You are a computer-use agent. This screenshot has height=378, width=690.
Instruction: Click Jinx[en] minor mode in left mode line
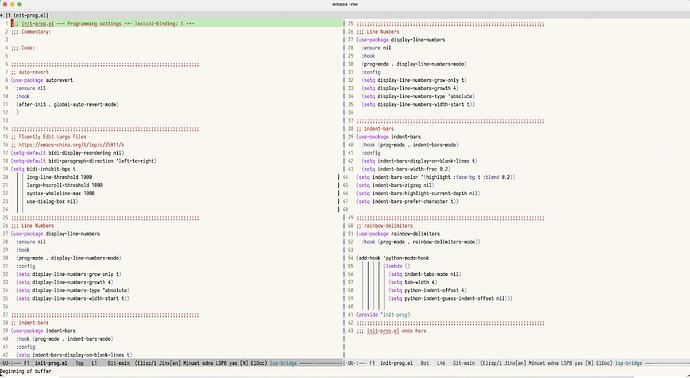170,363
